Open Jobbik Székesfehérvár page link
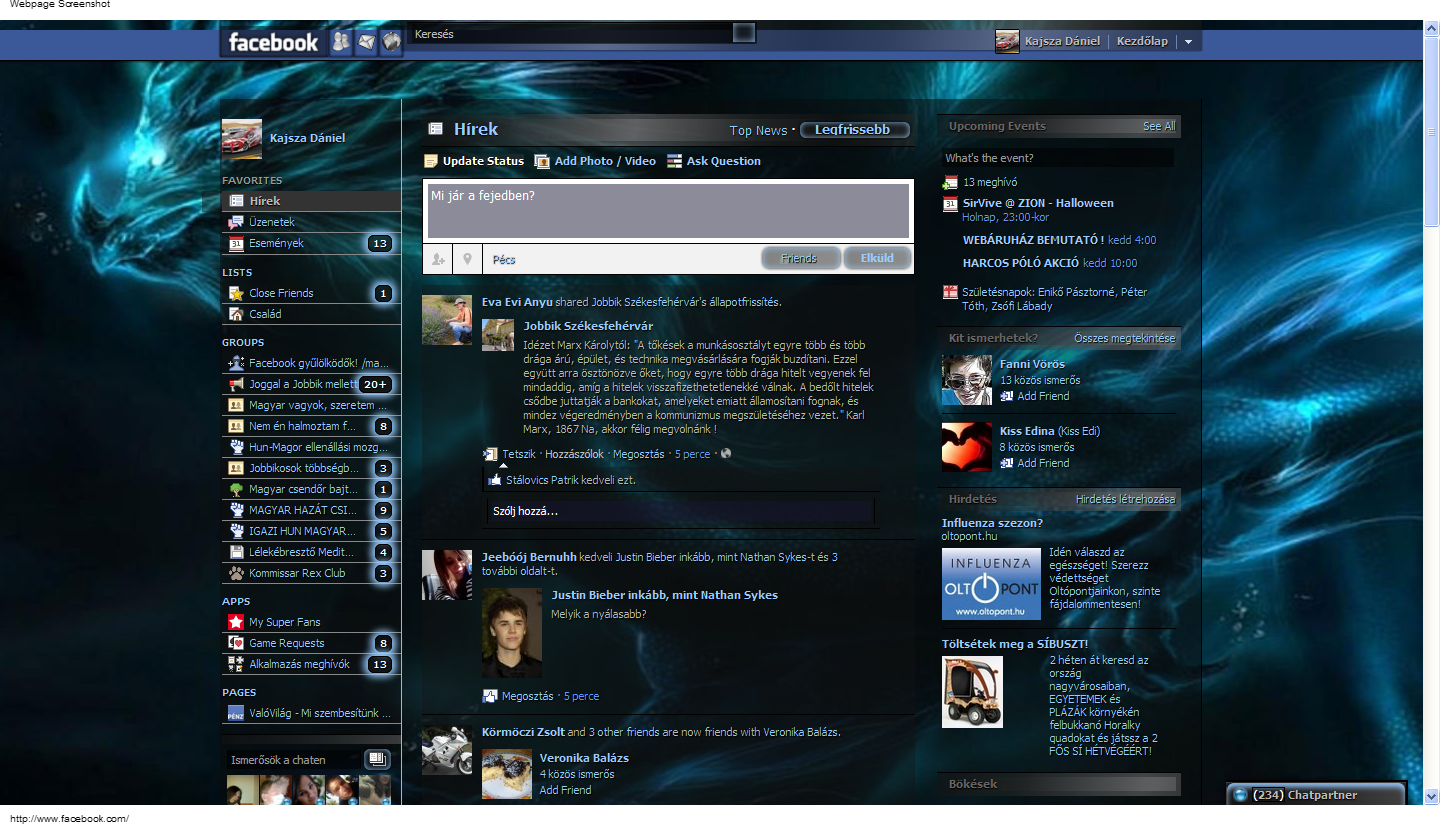This screenshot has width=1440, height=825. point(588,326)
